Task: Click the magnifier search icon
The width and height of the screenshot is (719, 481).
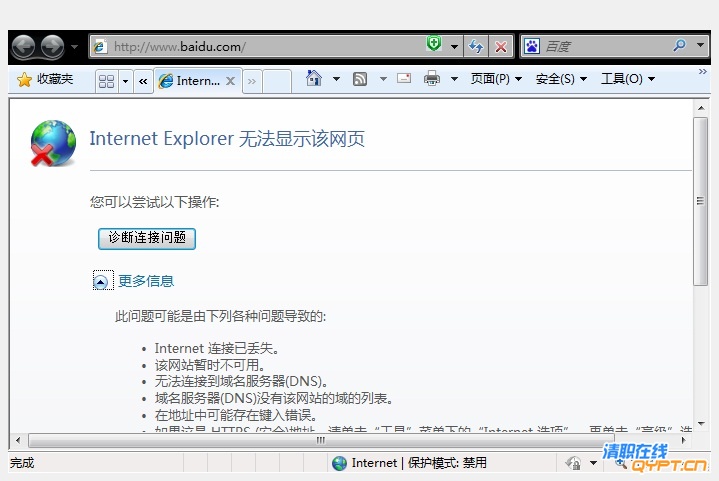Action: click(680, 45)
